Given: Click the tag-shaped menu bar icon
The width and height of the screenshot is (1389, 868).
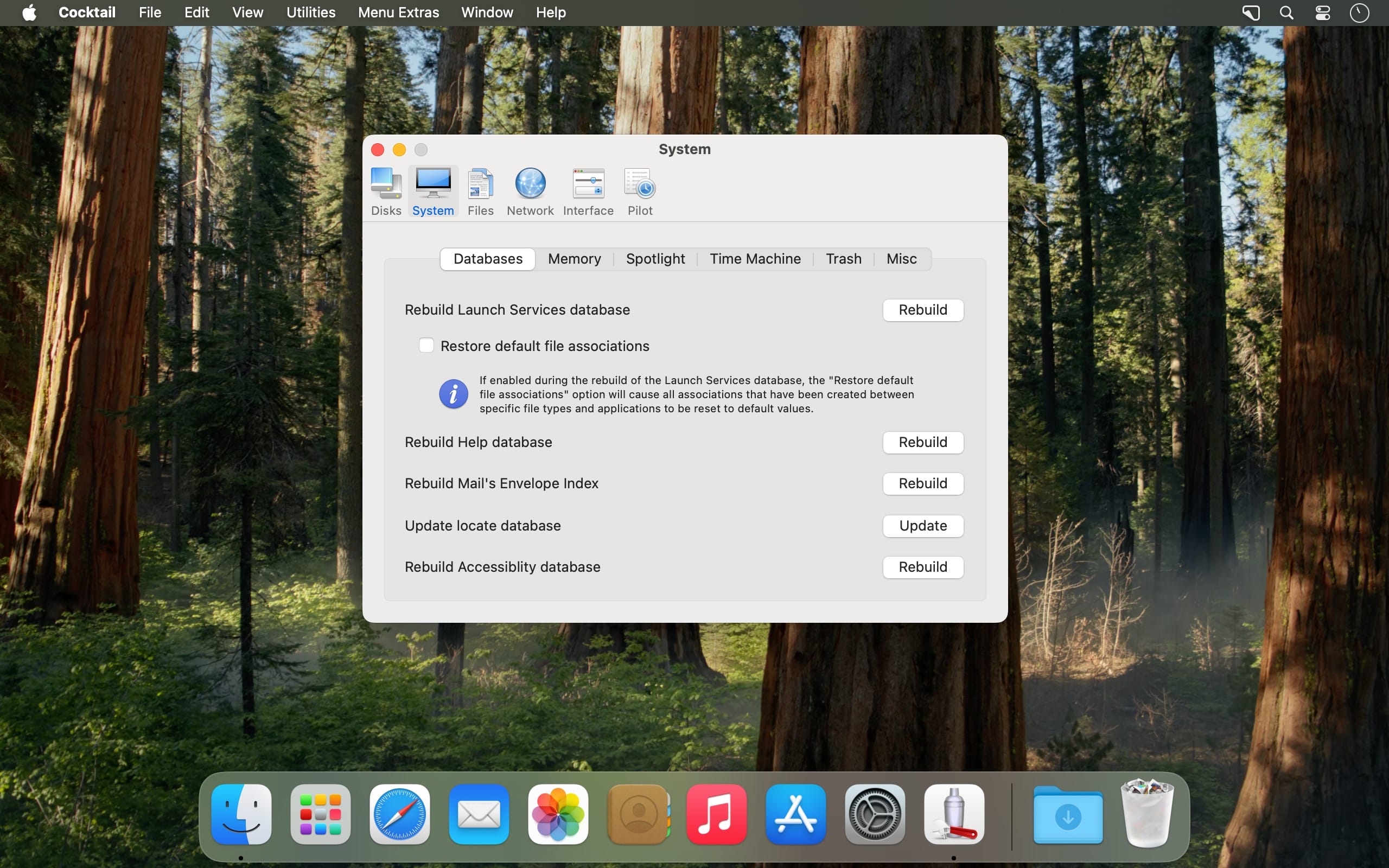Looking at the screenshot, I should tap(1251, 12).
